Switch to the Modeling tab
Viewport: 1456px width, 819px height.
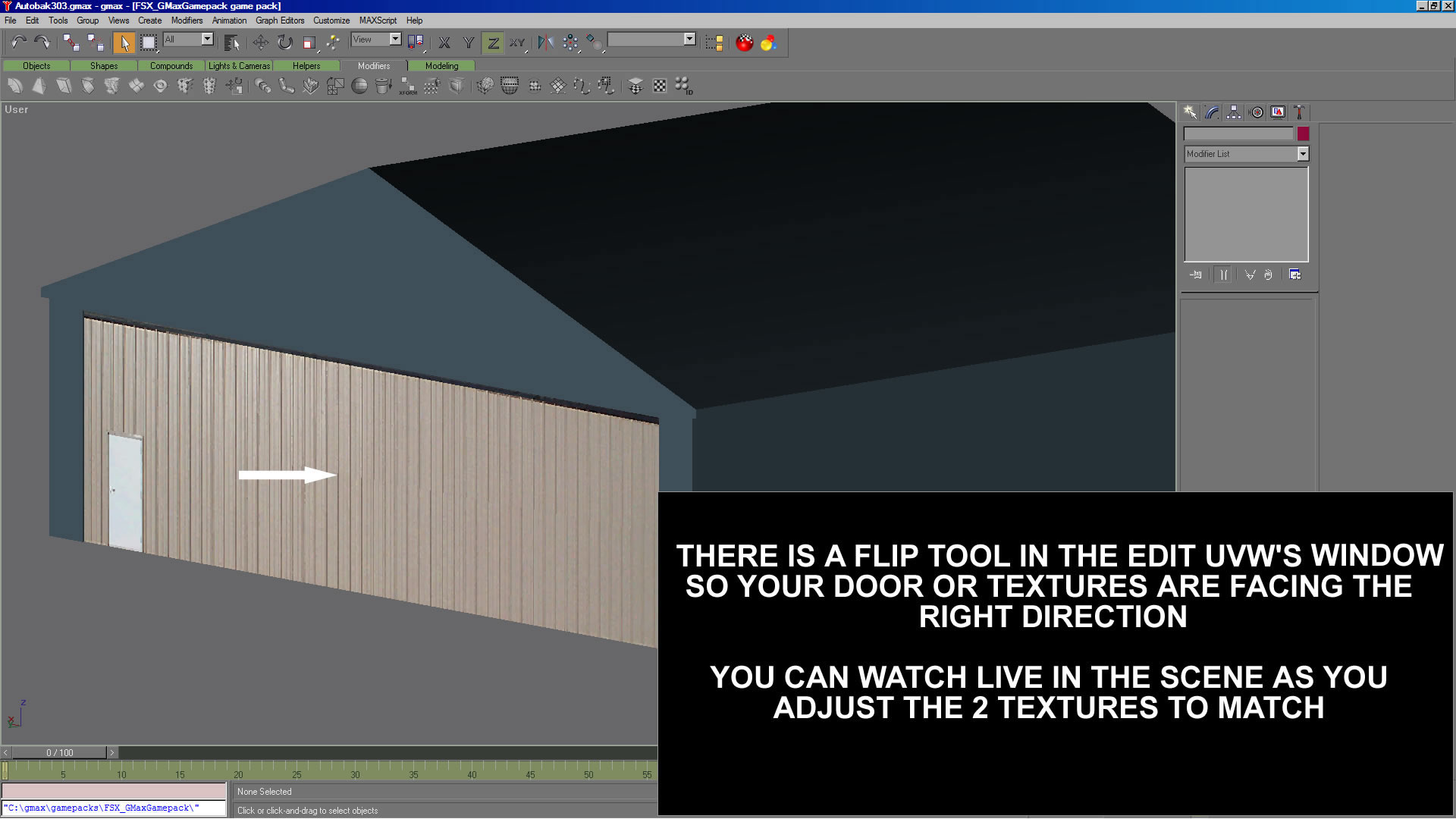pos(441,66)
